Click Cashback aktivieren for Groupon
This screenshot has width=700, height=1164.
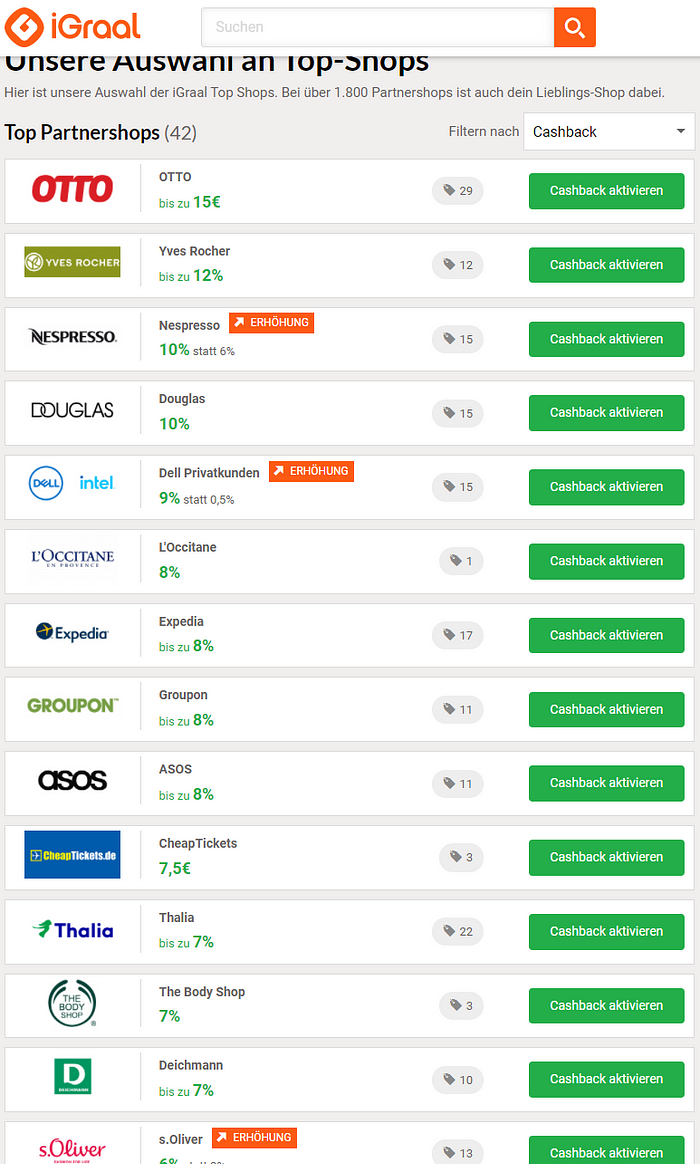point(606,710)
